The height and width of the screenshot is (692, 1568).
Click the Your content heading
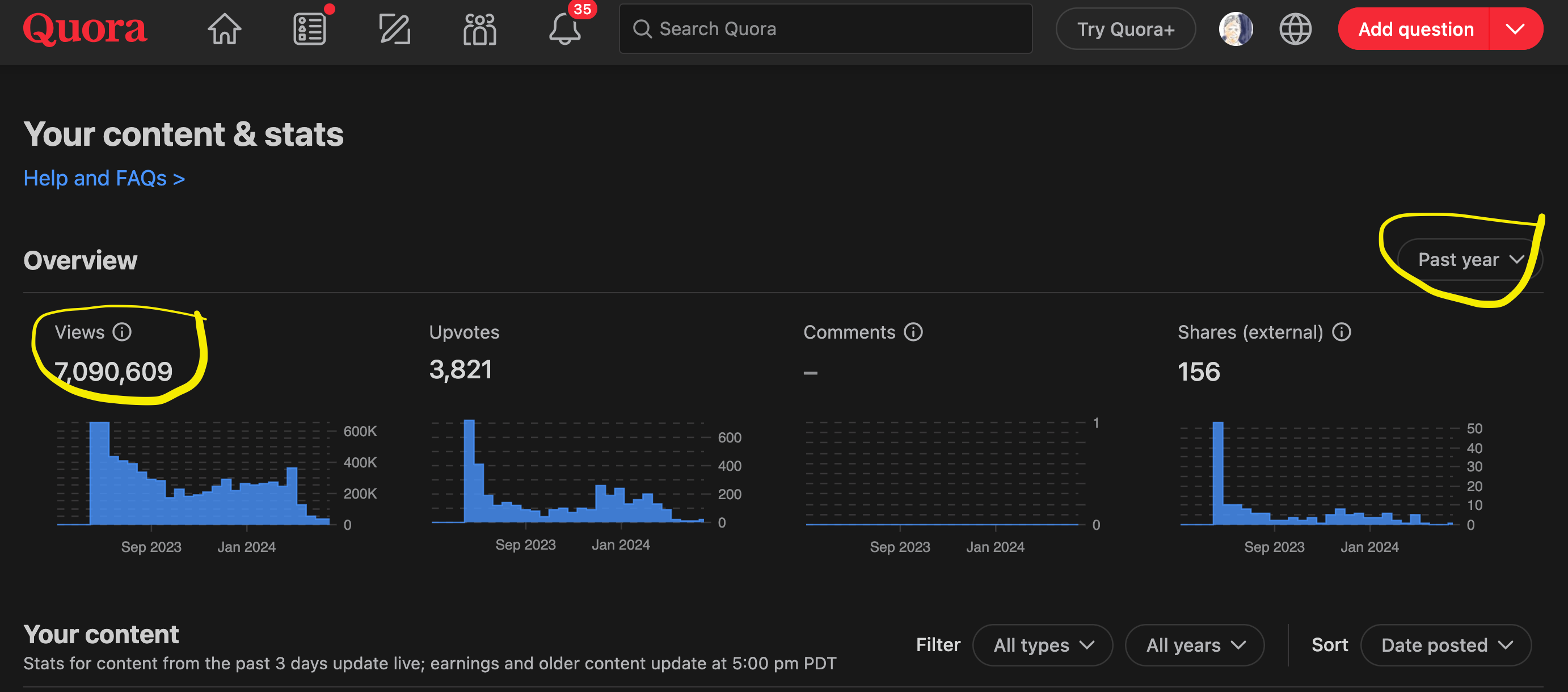(101, 634)
